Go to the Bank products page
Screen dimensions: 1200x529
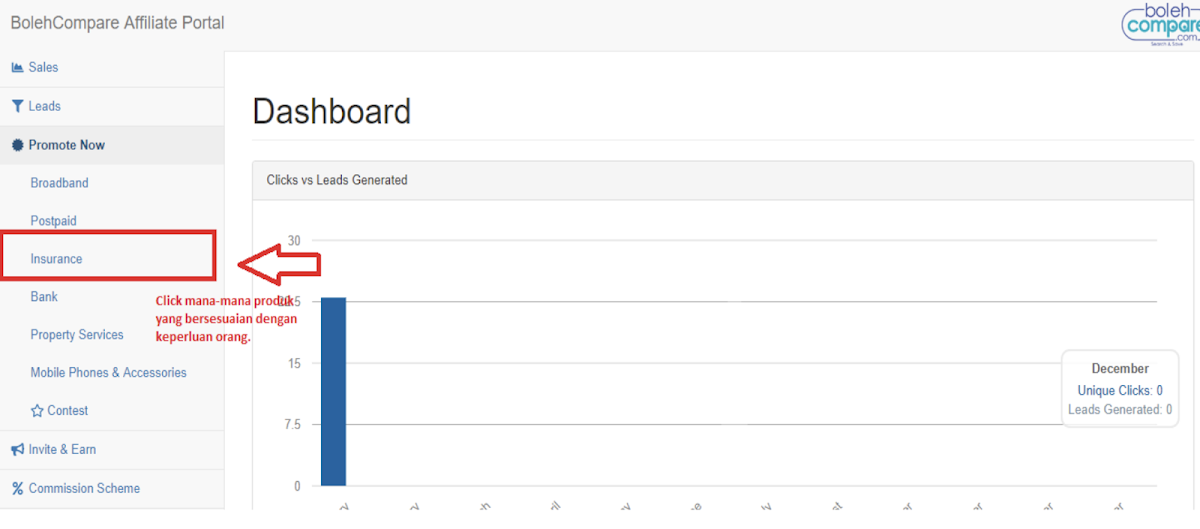coord(44,297)
